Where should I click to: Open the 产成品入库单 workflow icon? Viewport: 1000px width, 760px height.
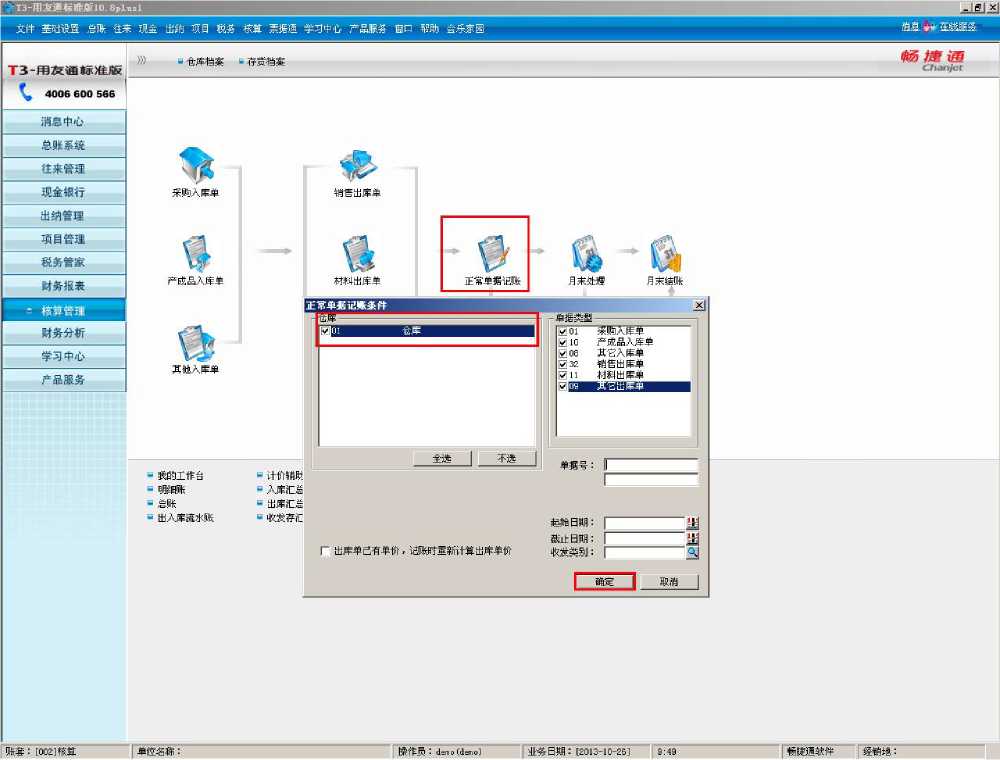(196, 253)
